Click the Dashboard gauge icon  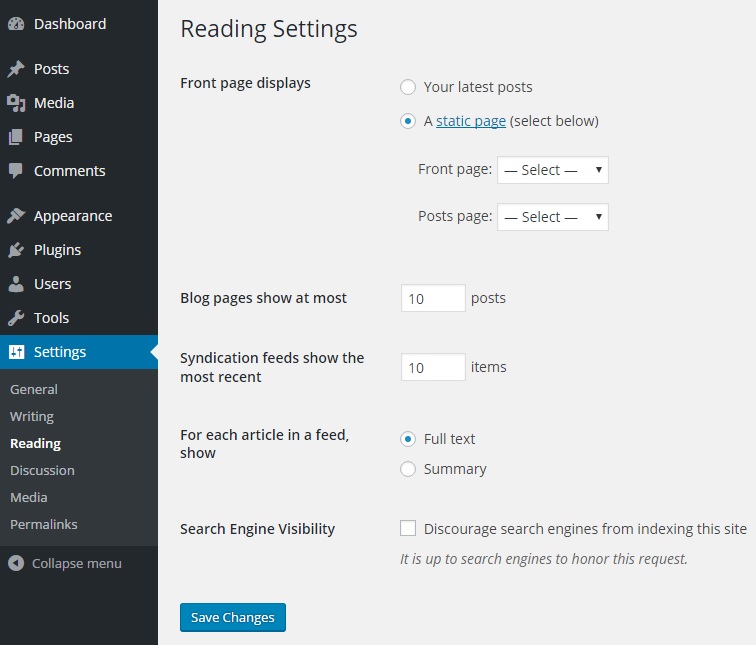(16, 24)
